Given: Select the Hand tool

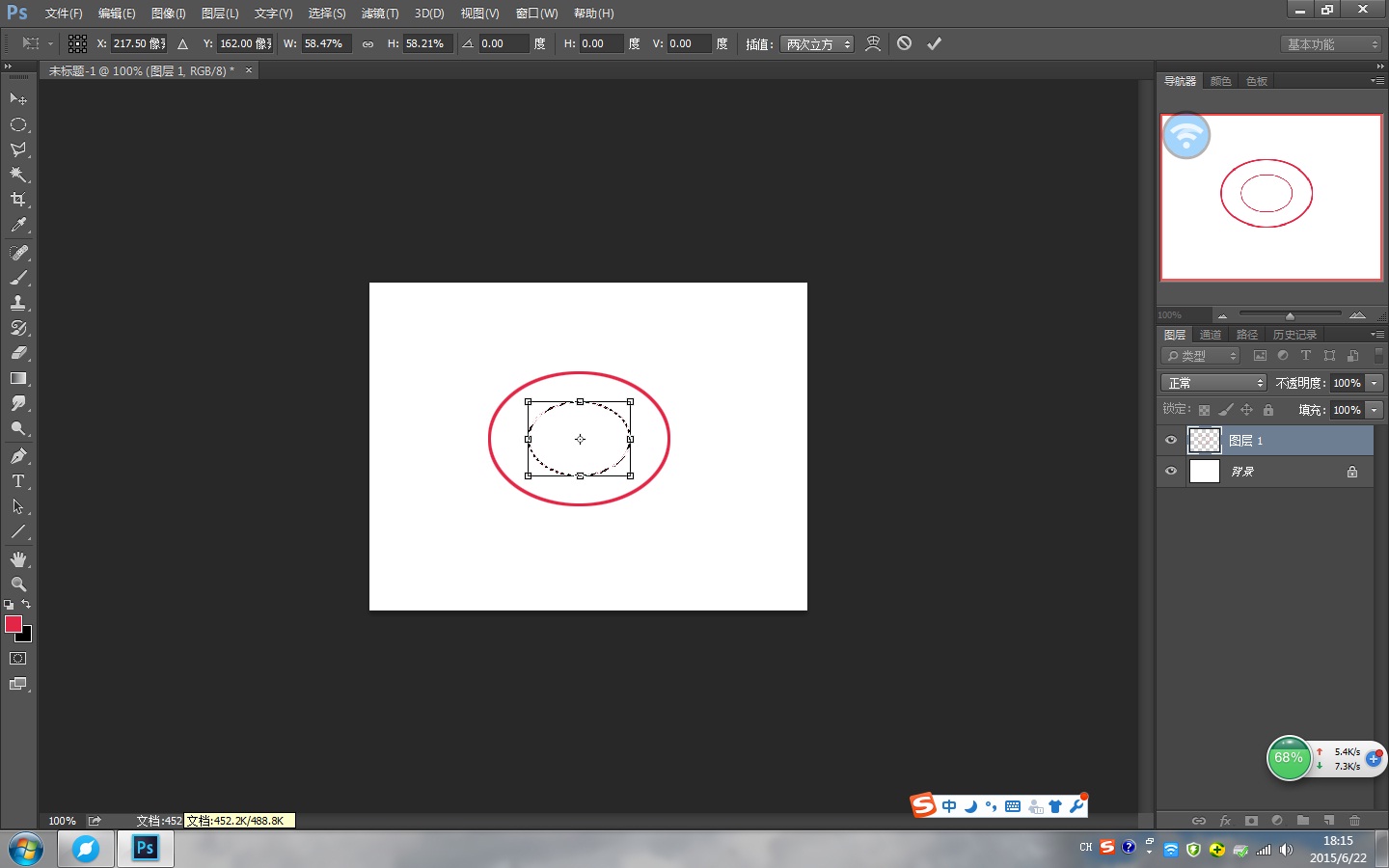Looking at the screenshot, I should [x=18, y=559].
